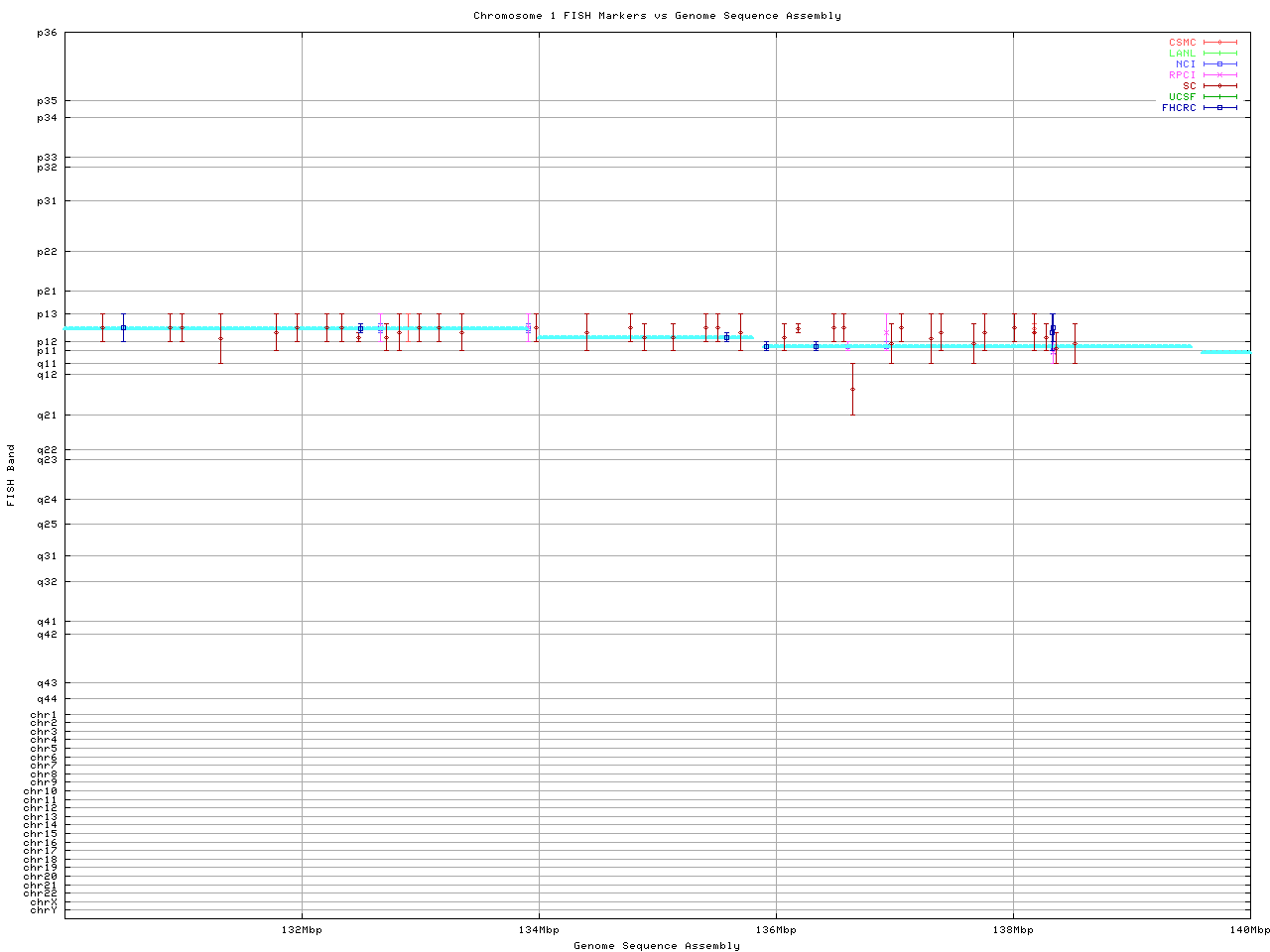The width and height of the screenshot is (1270, 952).
Task: Click the FHCRC legend label
Action: click(1179, 108)
